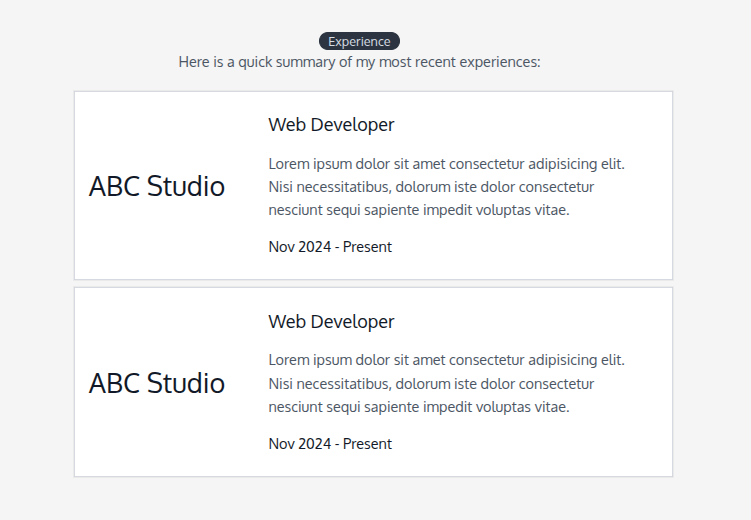Click the Lorem ipsum description in first card
751x520 pixels.
pos(446,187)
